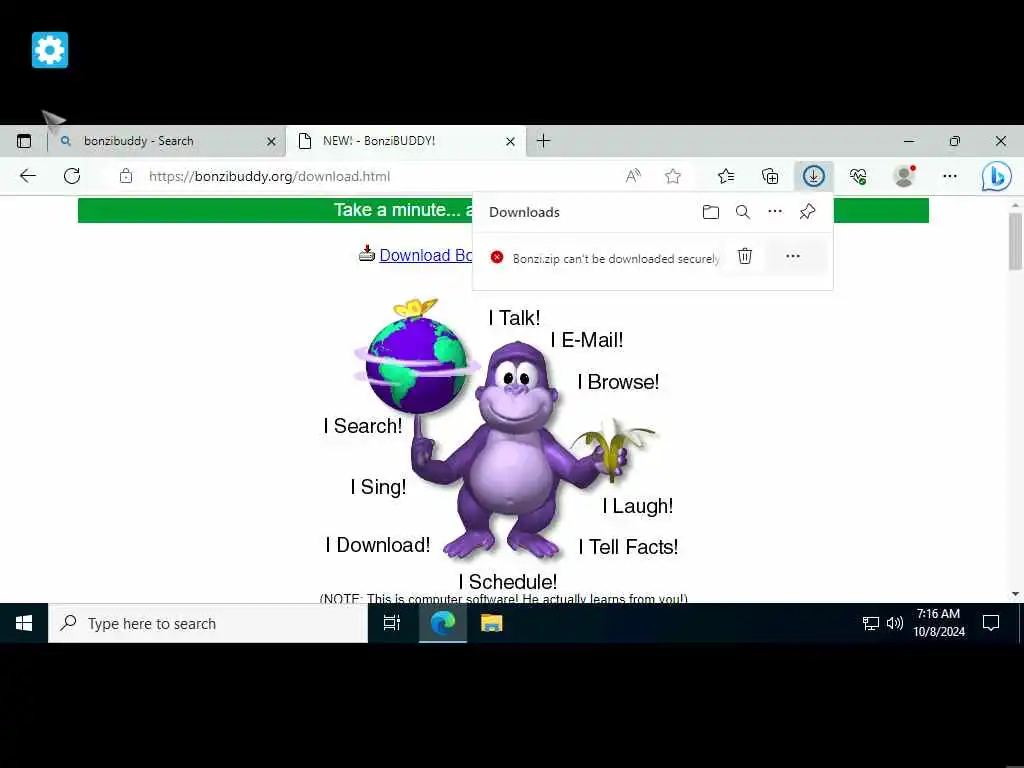Open File Explorer from the taskbar

click(x=492, y=624)
